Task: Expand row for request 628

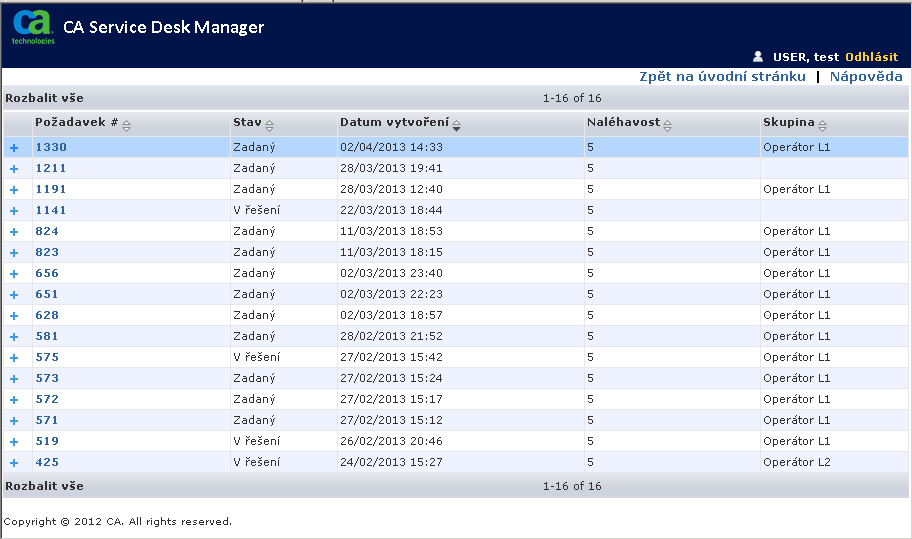Action: (14, 315)
